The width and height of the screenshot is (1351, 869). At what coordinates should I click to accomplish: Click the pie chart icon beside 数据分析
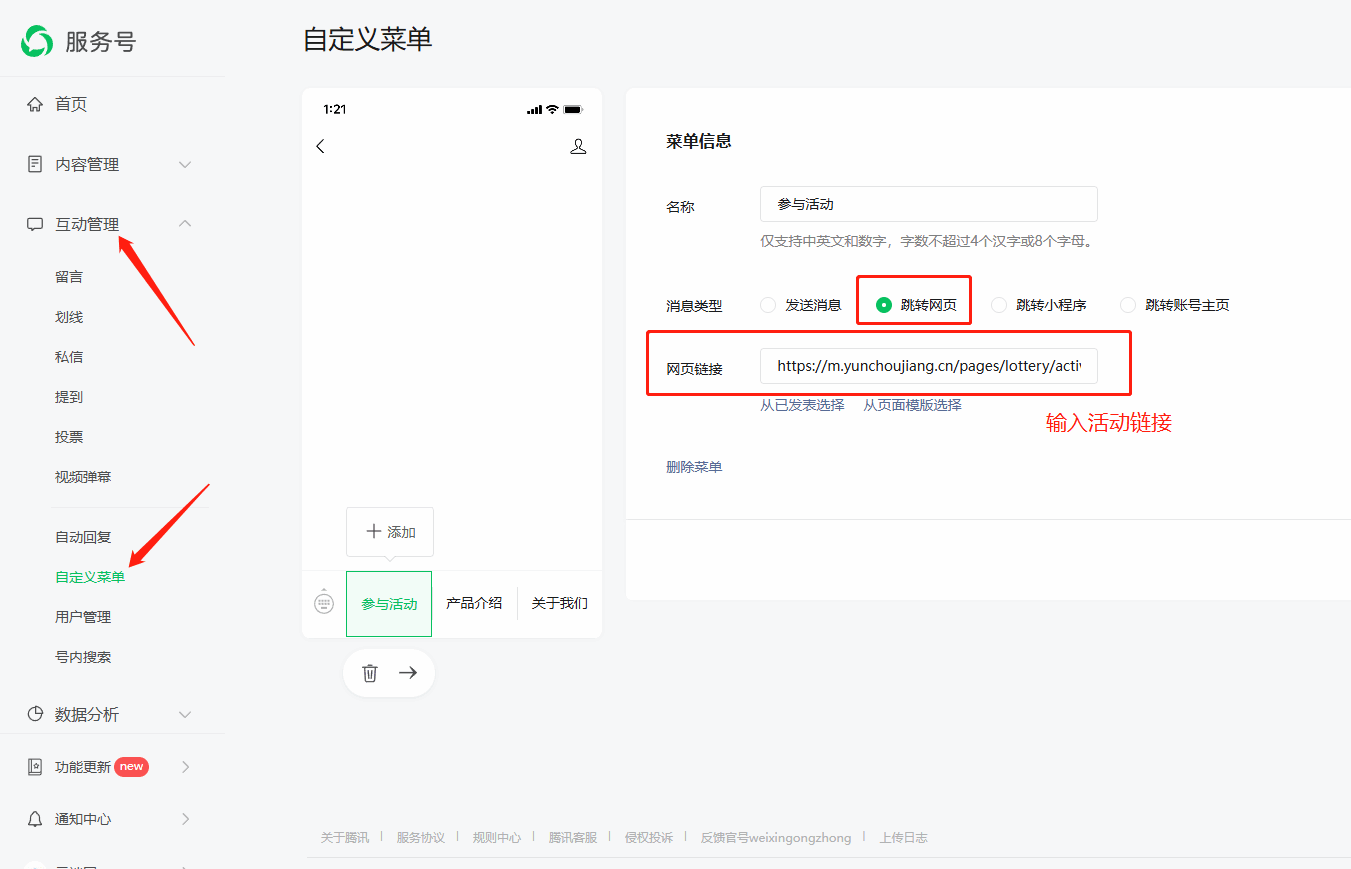coord(35,714)
